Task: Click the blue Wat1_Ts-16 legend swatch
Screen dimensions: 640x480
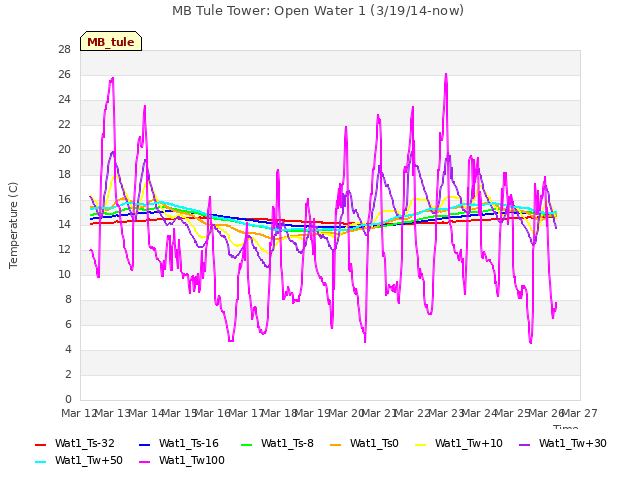Action: point(144,444)
